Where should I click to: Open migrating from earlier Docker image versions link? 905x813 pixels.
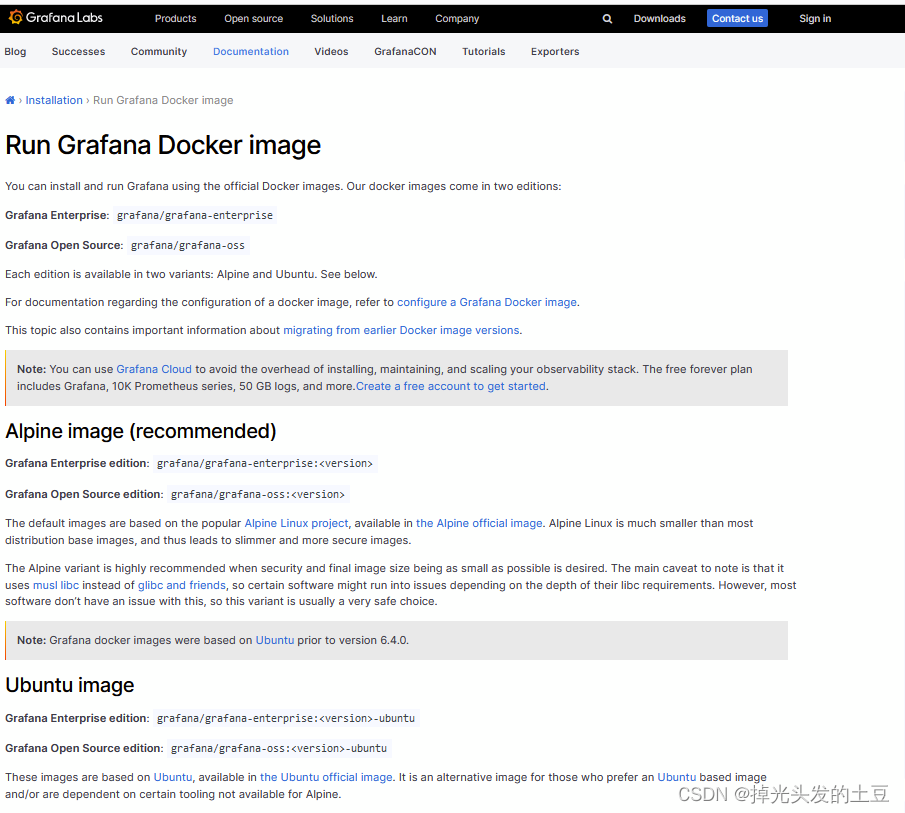tap(401, 330)
